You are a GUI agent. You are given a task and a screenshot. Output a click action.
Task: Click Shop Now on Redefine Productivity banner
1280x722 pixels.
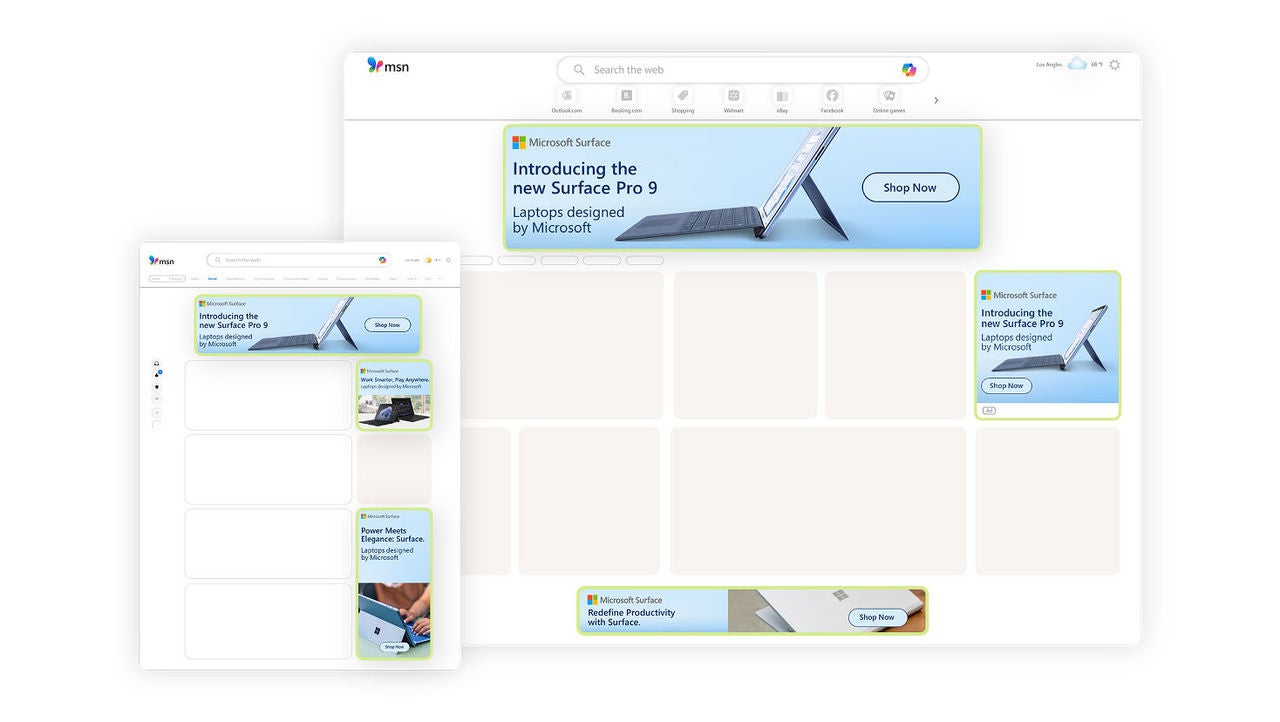tap(877, 617)
